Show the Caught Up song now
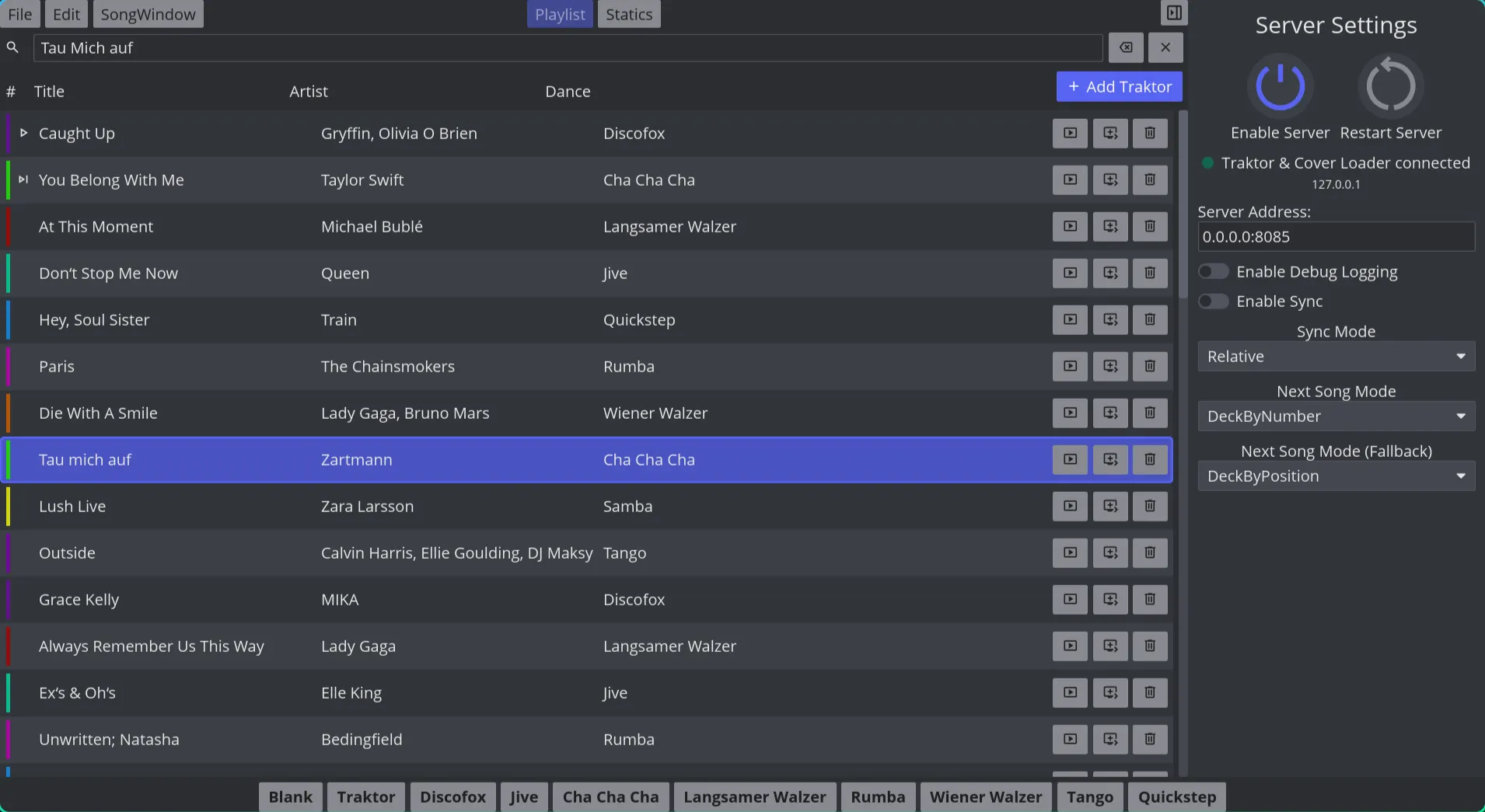Screen dimensions: 1485x812 coord(1071,133)
